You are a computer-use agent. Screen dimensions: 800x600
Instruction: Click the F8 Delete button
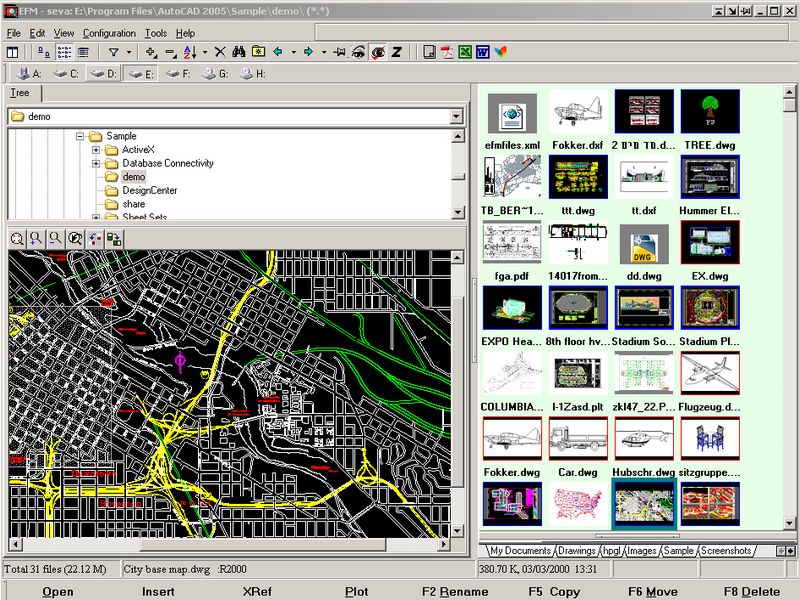(x=752, y=591)
